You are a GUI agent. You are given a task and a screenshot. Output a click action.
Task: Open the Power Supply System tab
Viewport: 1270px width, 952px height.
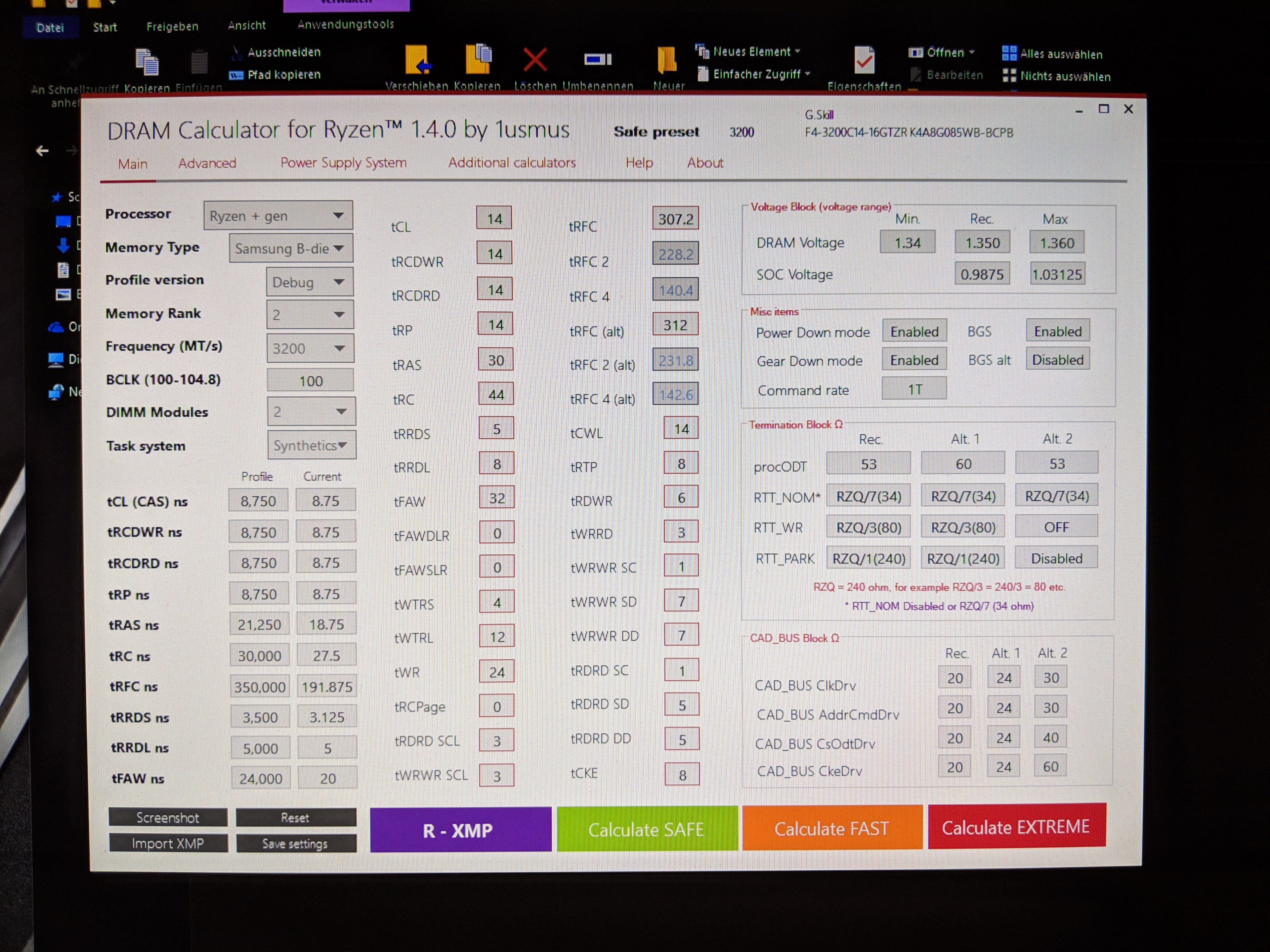click(x=343, y=163)
